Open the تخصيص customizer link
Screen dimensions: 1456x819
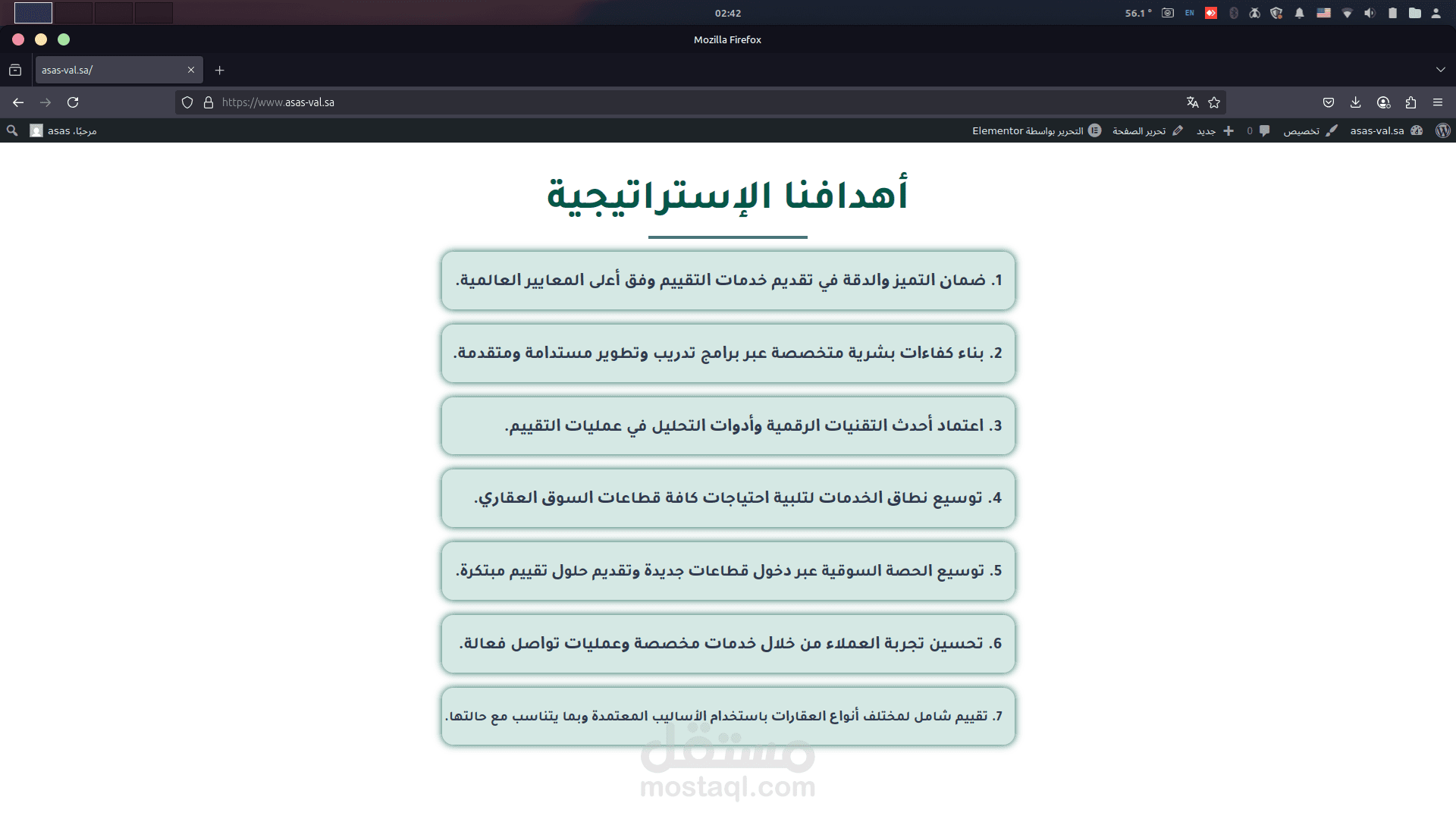pos(1310,130)
